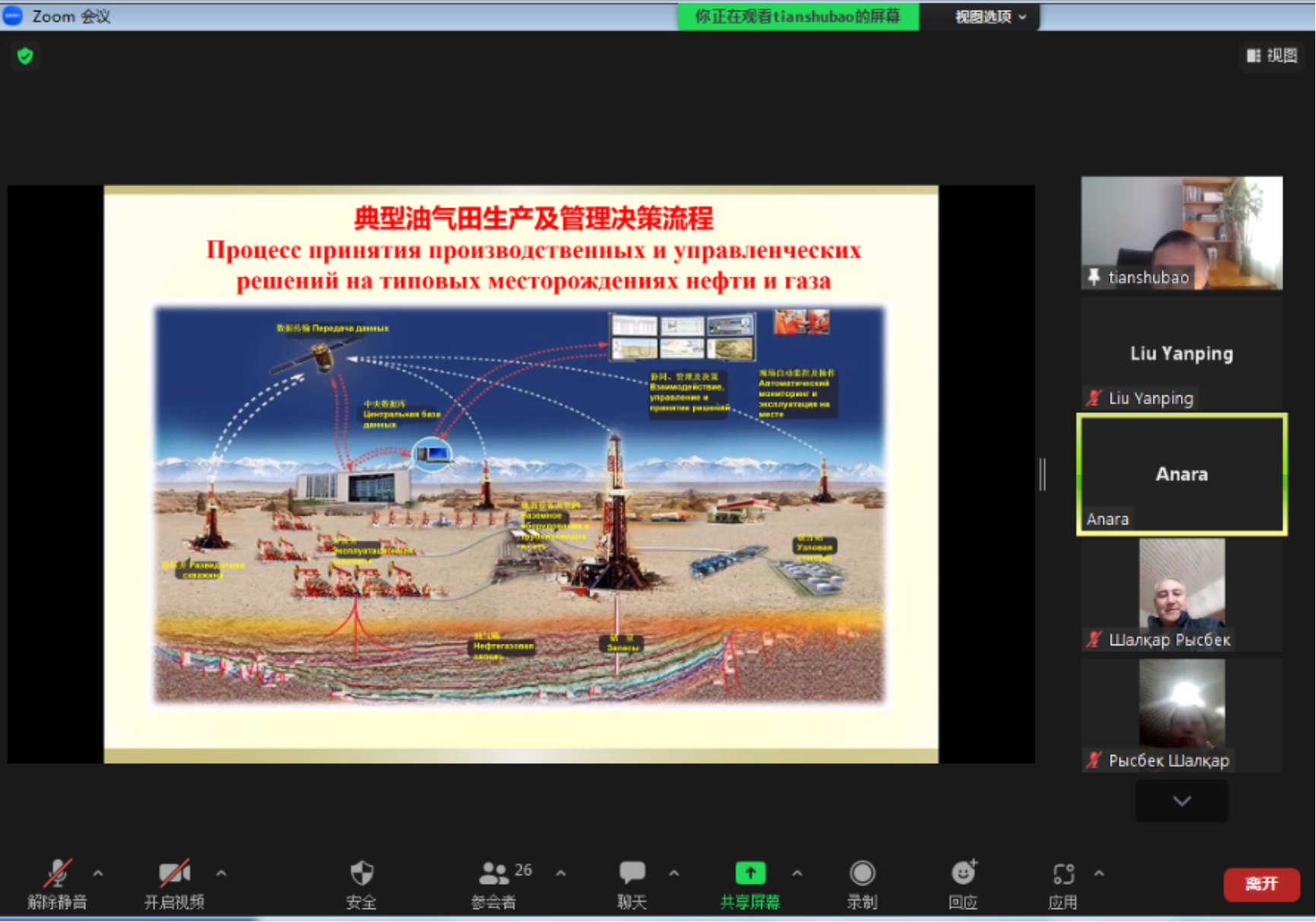1316x922 pixels.
Task: Click the green screen-sharing notification banner
Action: [x=798, y=17]
